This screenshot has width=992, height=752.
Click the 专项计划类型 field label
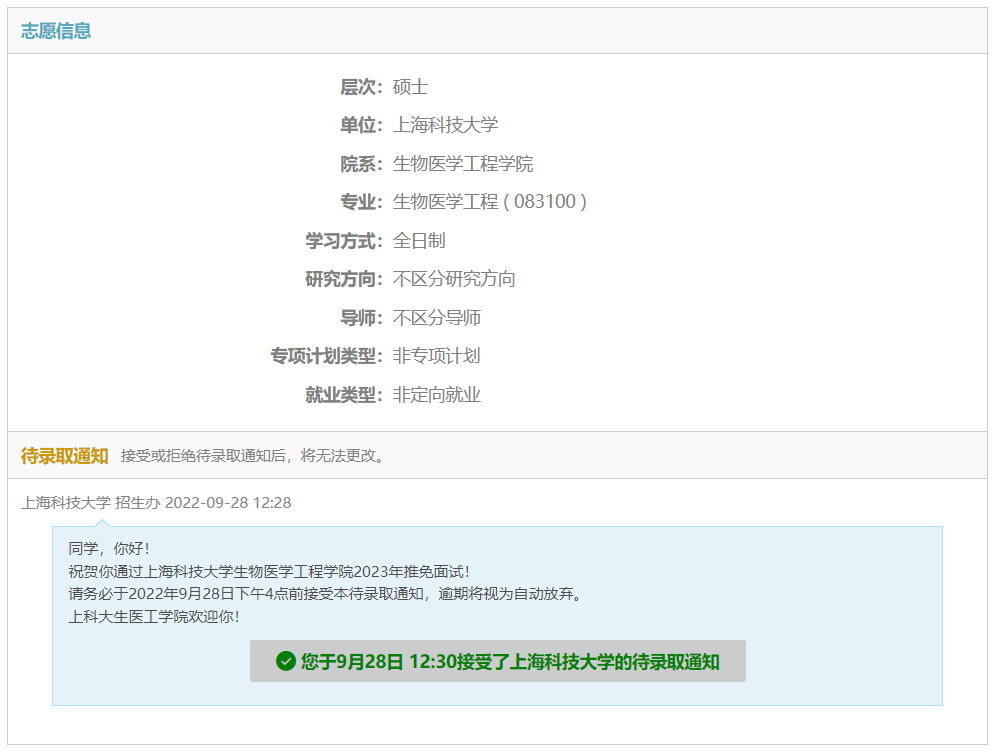click(x=326, y=356)
